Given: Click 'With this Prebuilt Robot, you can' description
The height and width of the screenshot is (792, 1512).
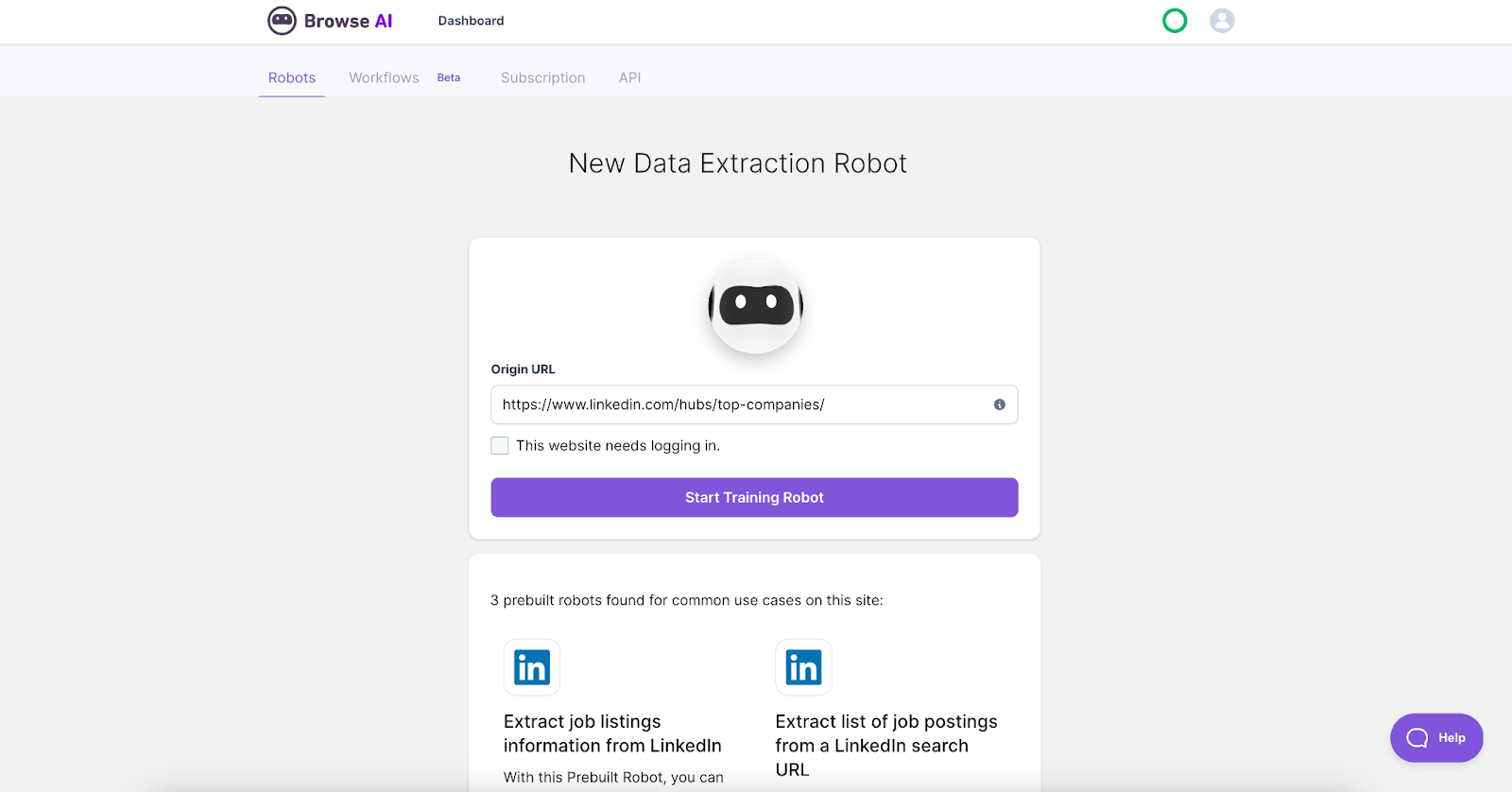Looking at the screenshot, I should [613, 777].
